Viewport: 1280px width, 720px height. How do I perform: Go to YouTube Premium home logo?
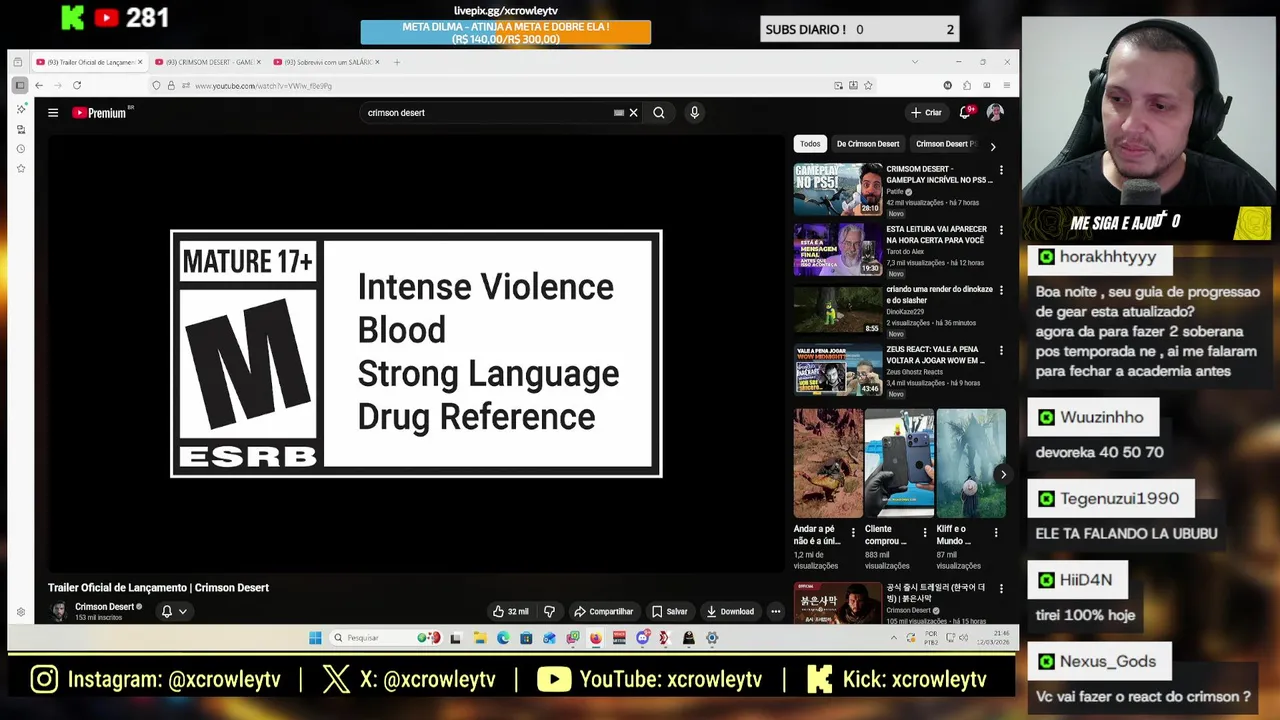[x=100, y=113]
